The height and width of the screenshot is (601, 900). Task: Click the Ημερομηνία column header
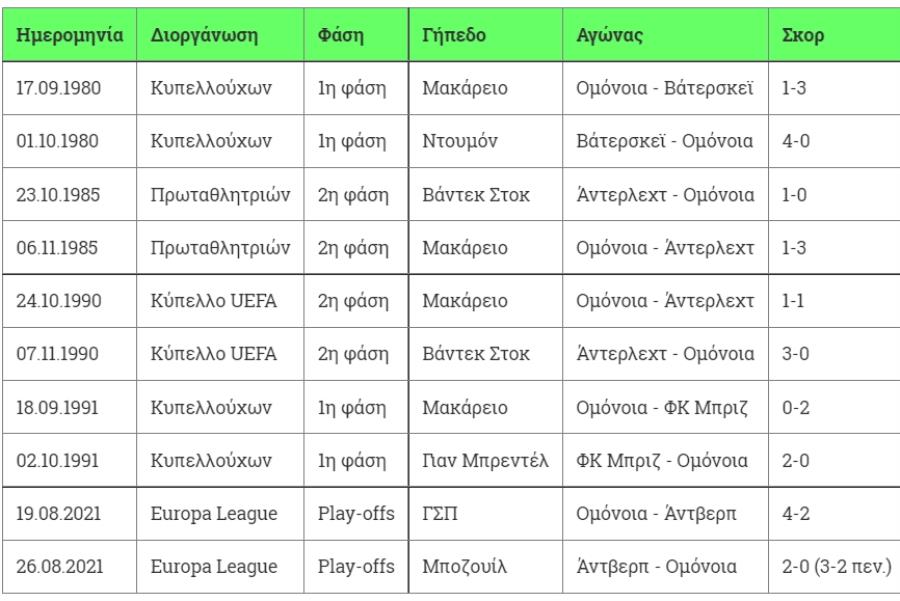tap(69, 35)
